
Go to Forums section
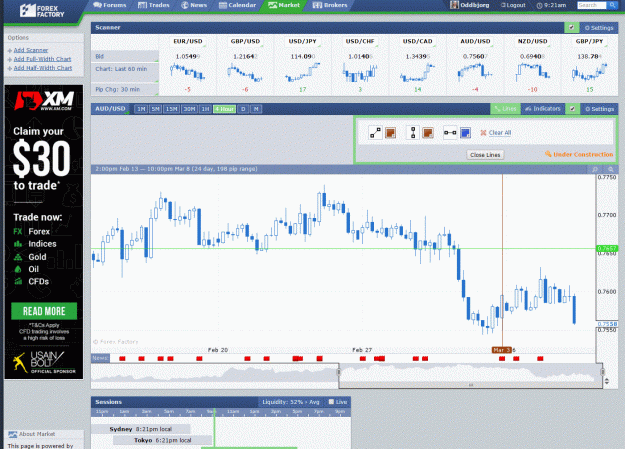click(x=110, y=5)
